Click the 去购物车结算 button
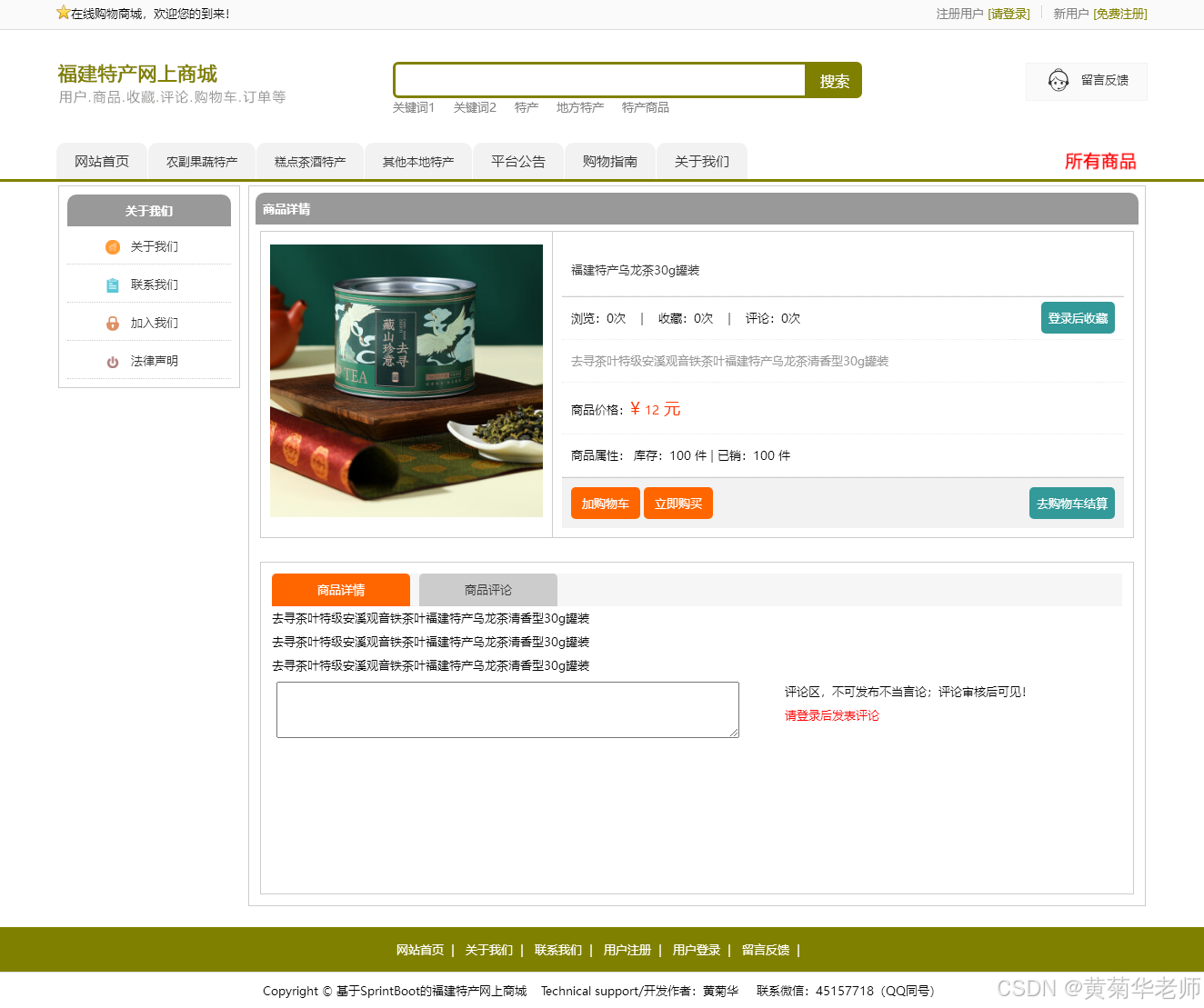Screen dimensions: 1204x1008 tap(1072, 504)
